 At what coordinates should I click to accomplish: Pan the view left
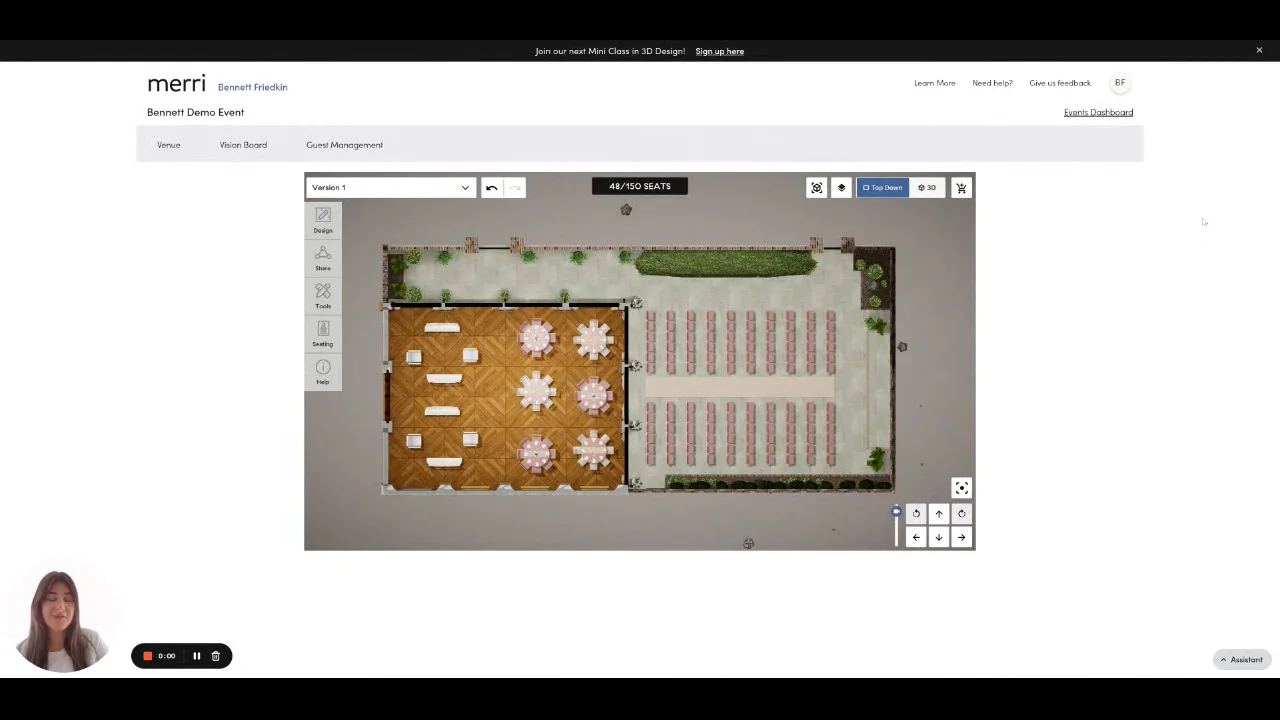[x=916, y=537]
